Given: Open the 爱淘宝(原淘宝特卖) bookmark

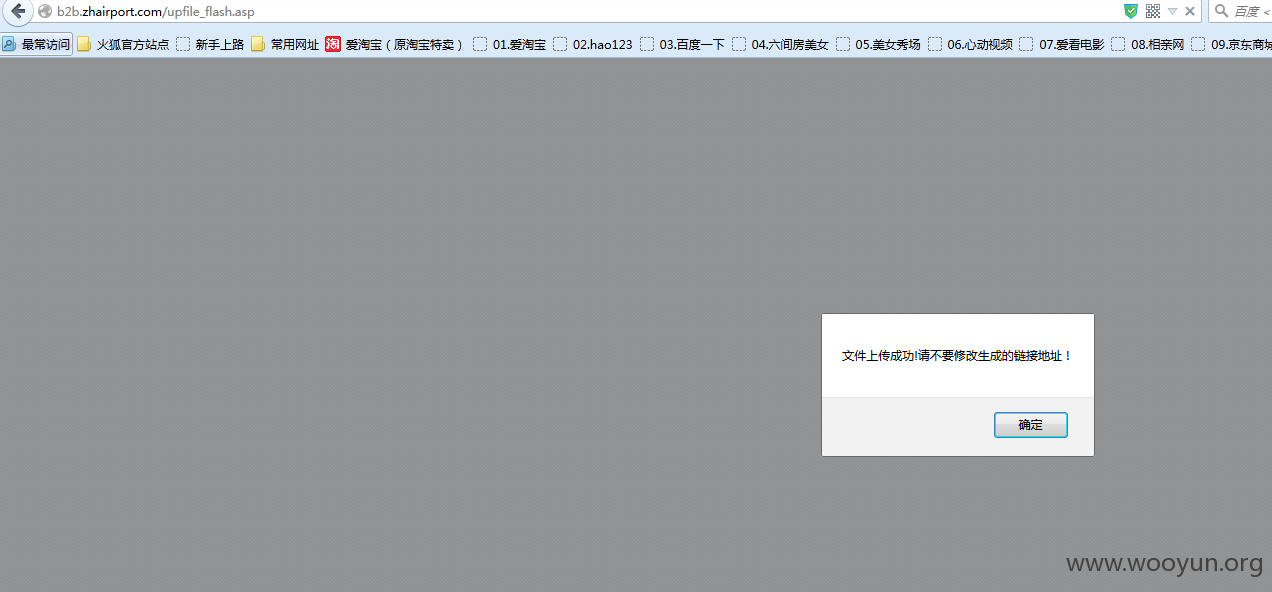Looking at the screenshot, I should [396, 44].
